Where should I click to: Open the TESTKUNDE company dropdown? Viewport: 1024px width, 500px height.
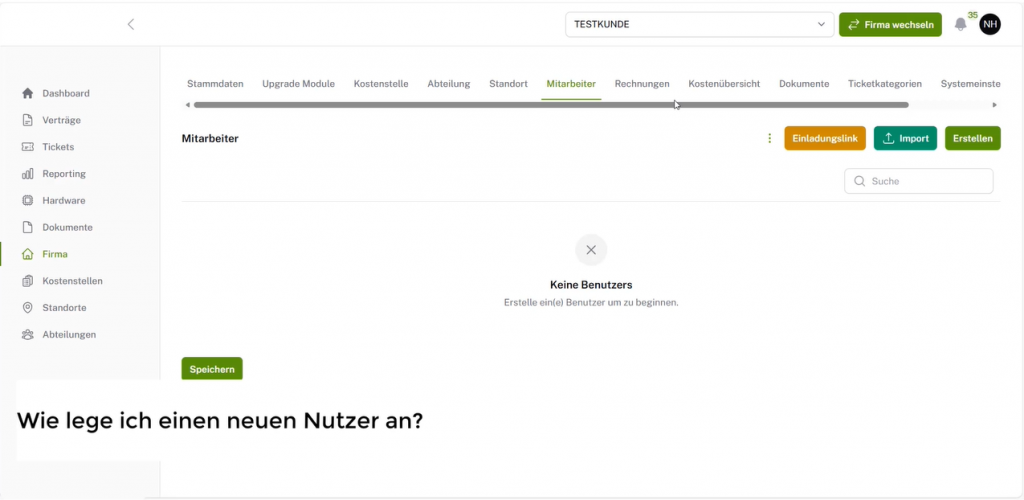pyautogui.click(x=698, y=24)
